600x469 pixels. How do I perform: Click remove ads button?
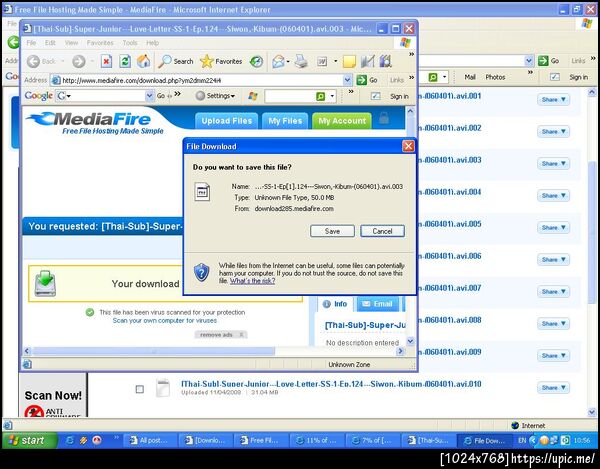(221, 335)
